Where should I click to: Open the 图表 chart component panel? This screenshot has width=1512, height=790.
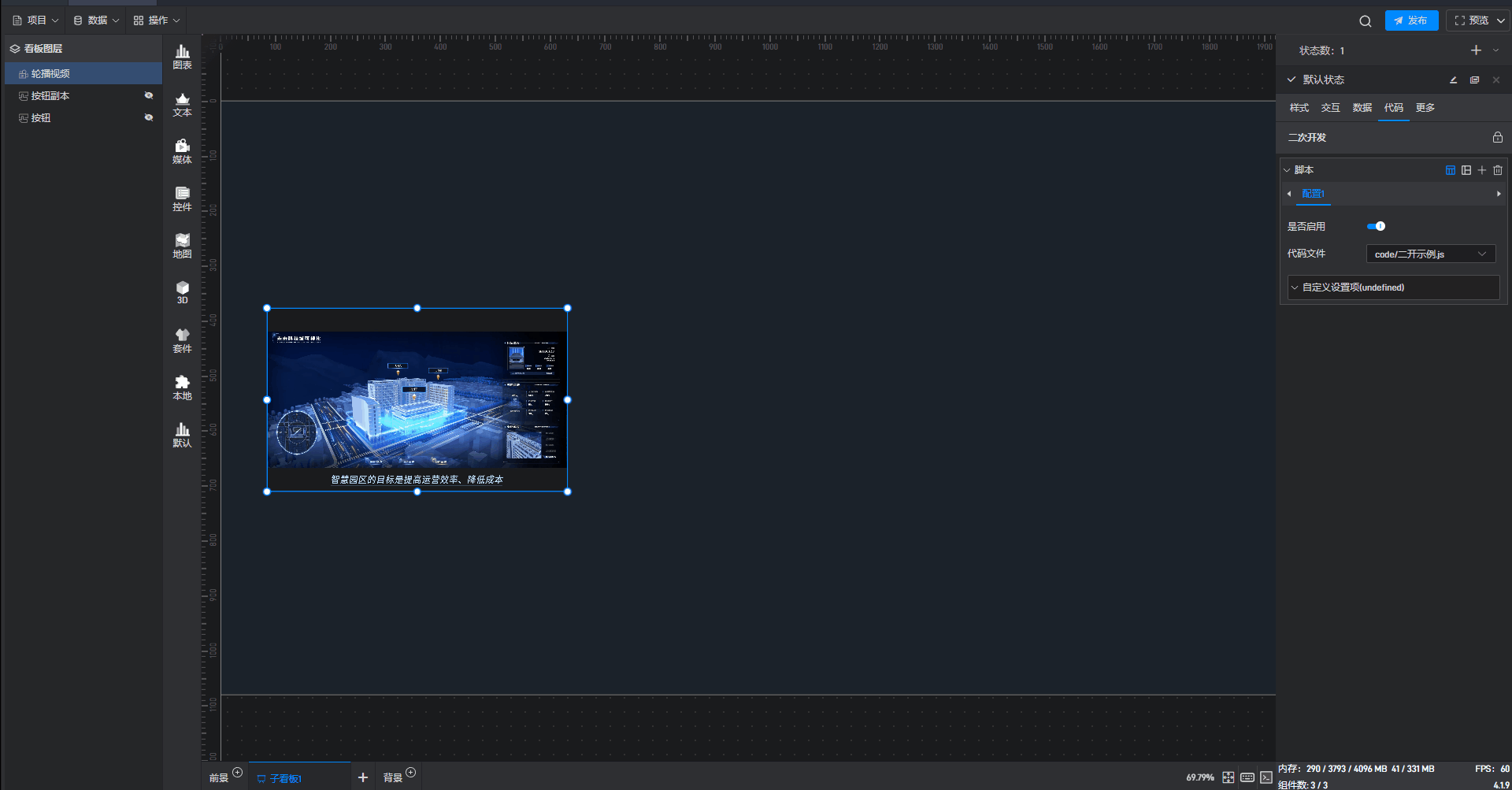click(182, 57)
